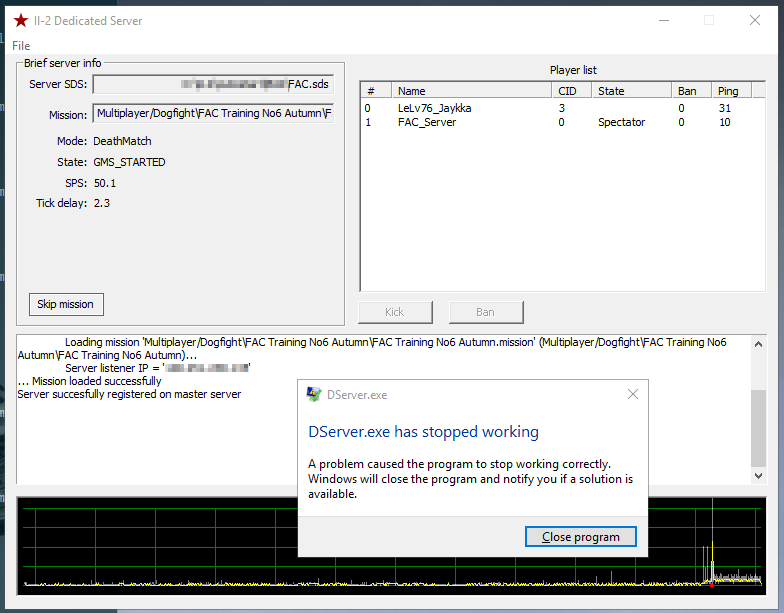Click the DeathMatch mode value
The height and width of the screenshot is (613, 784).
coord(122,141)
